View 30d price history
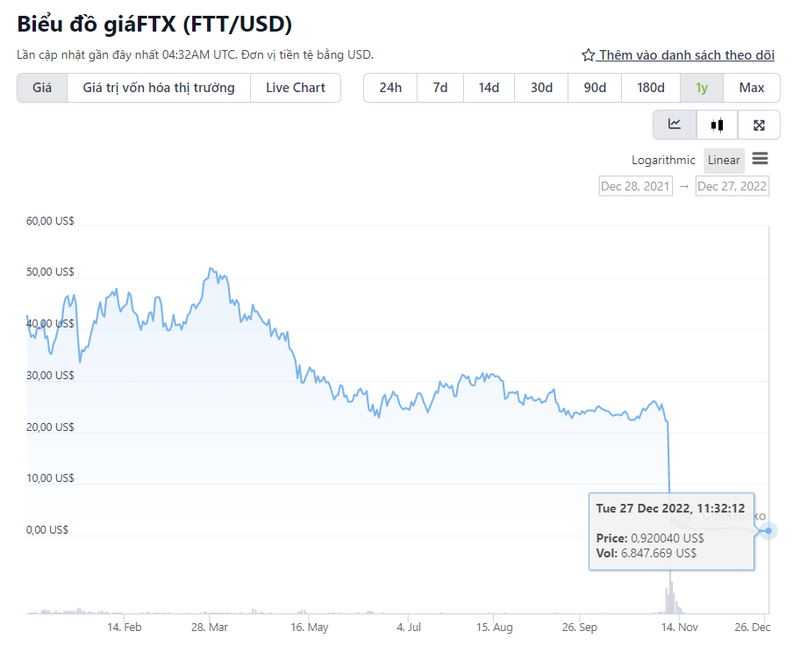This screenshot has height=653, width=800. (x=541, y=88)
